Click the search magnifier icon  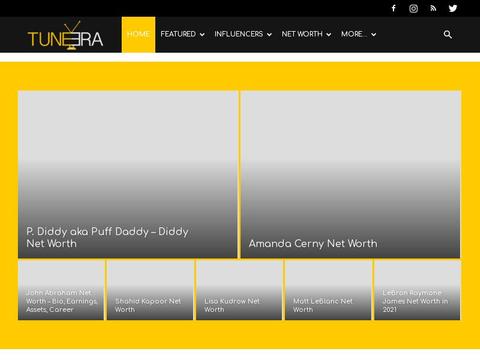click(x=448, y=34)
